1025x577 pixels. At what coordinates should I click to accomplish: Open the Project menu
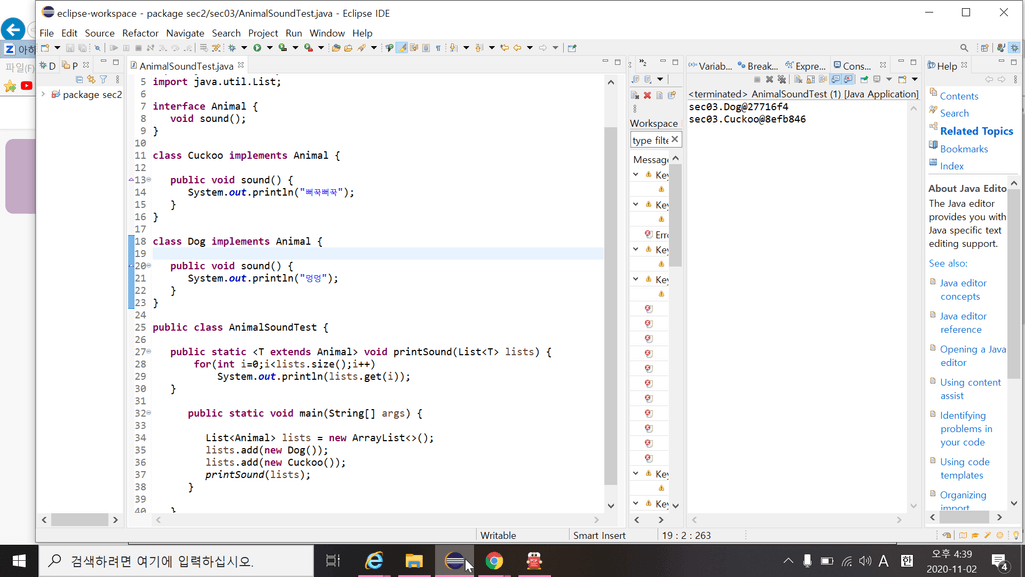[x=263, y=33]
